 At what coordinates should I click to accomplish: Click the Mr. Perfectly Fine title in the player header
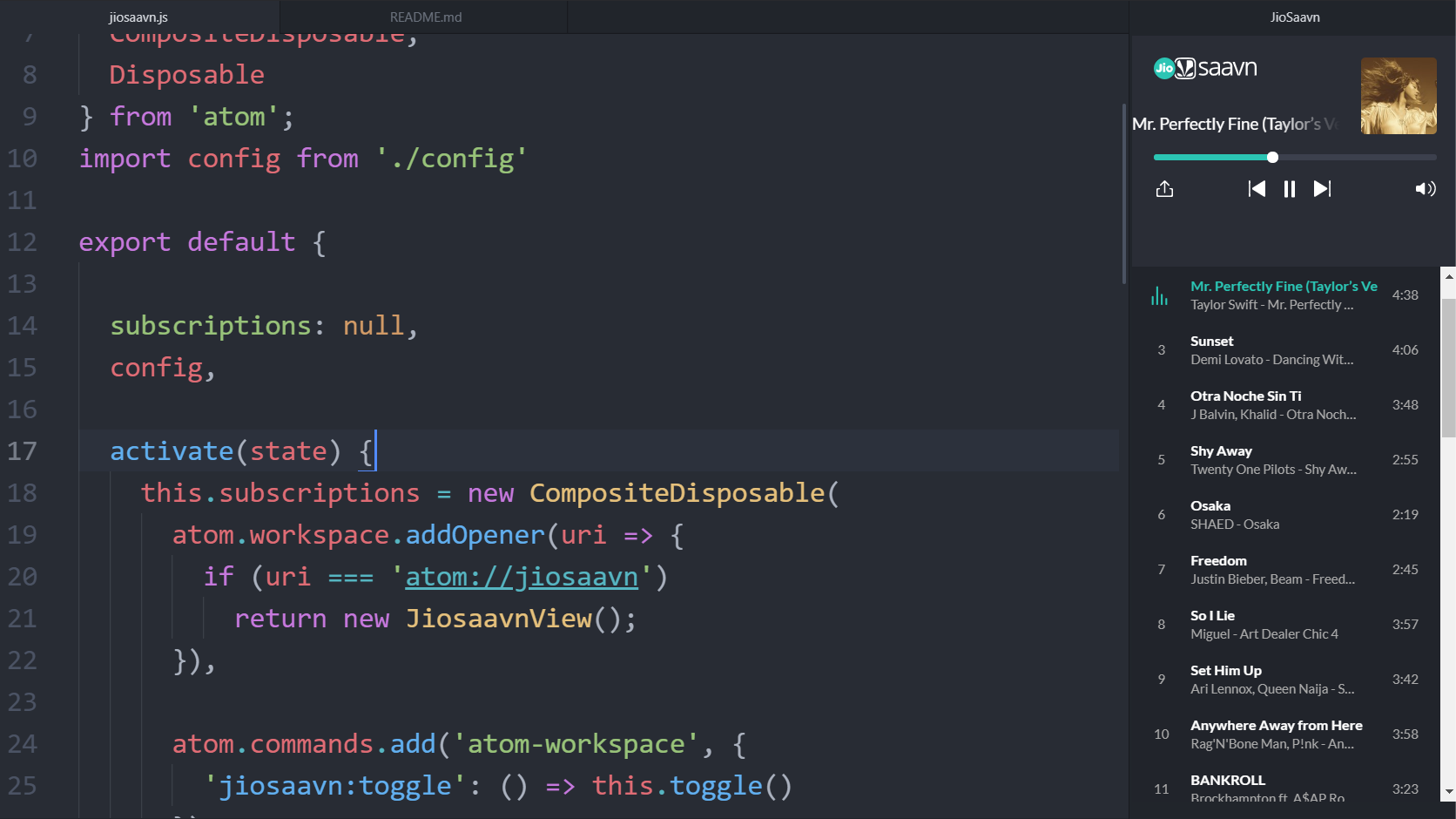tap(1234, 124)
